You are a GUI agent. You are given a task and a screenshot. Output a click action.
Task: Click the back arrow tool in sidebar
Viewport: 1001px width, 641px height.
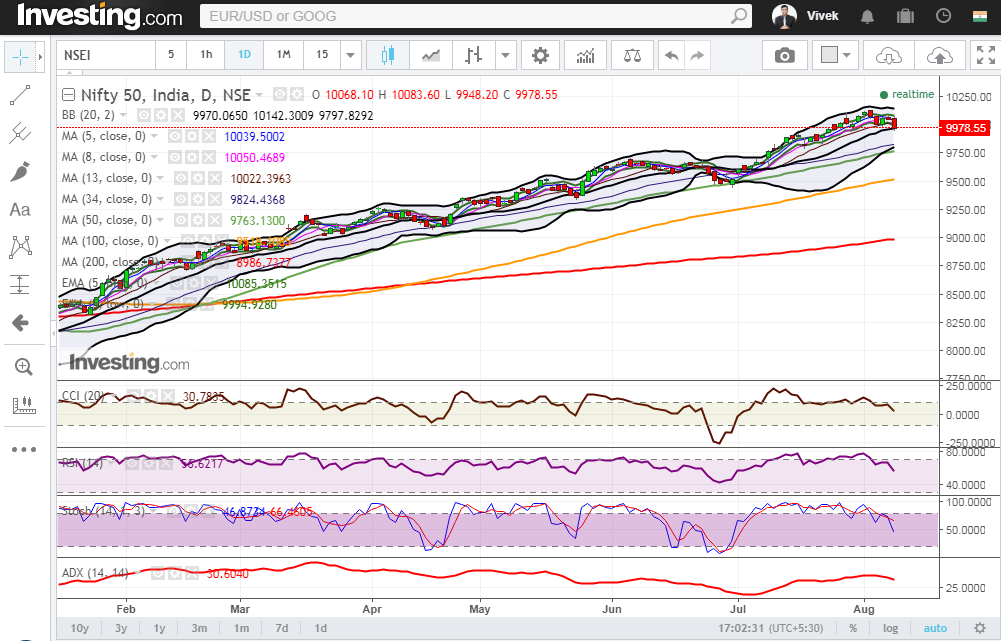(x=20, y=322)
